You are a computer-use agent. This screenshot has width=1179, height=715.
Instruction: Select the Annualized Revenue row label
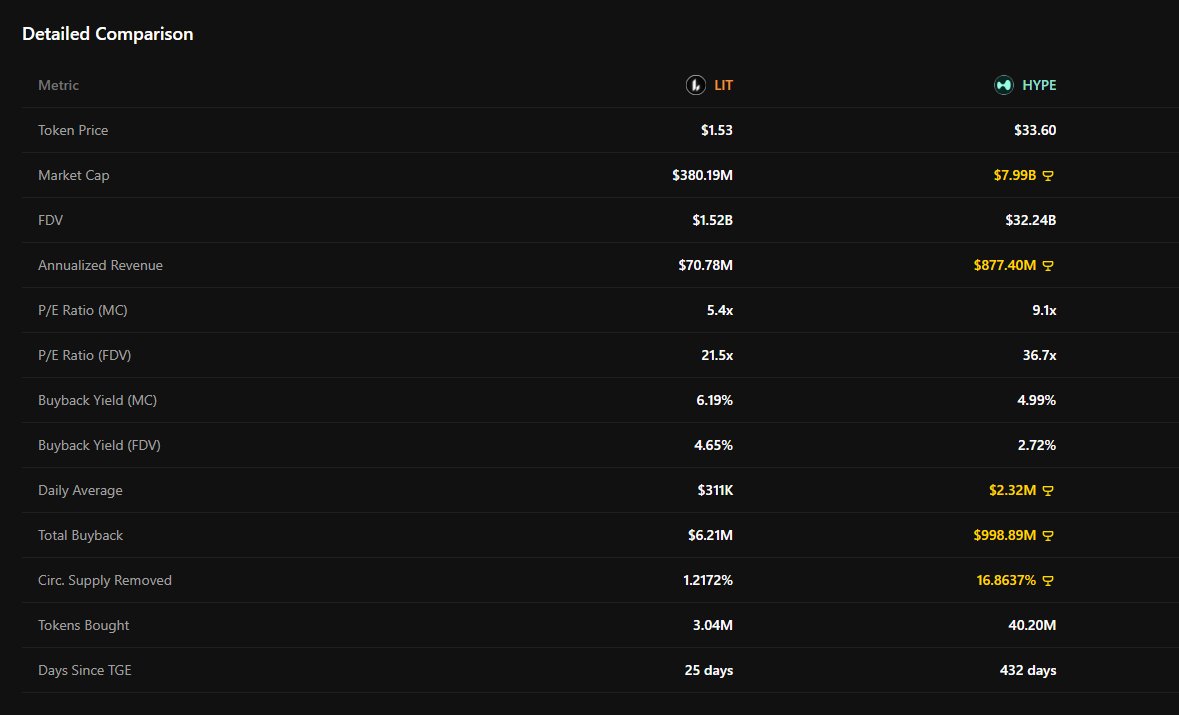coord(100,265)
